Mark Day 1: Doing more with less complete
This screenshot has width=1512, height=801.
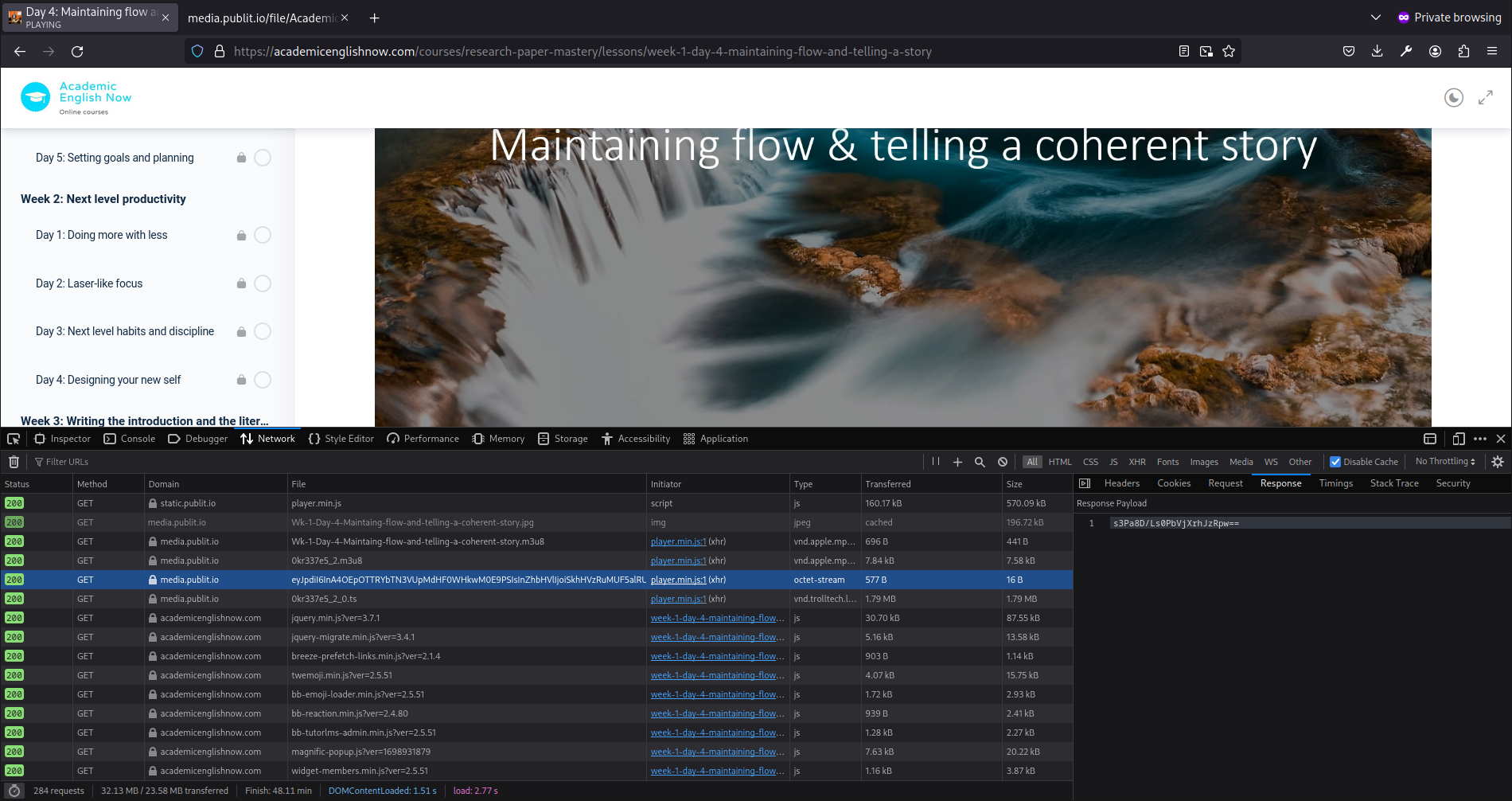[x=263, y=235]
